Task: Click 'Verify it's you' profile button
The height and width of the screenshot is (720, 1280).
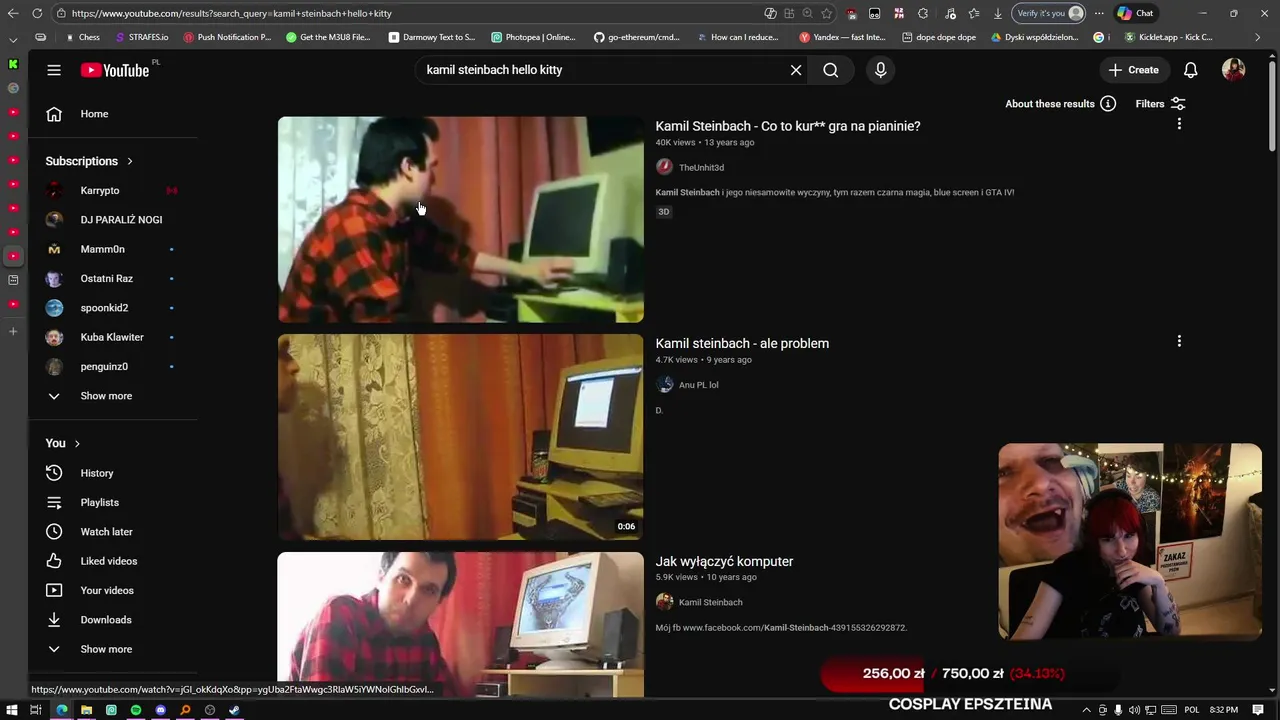Action: [1049, 13]
